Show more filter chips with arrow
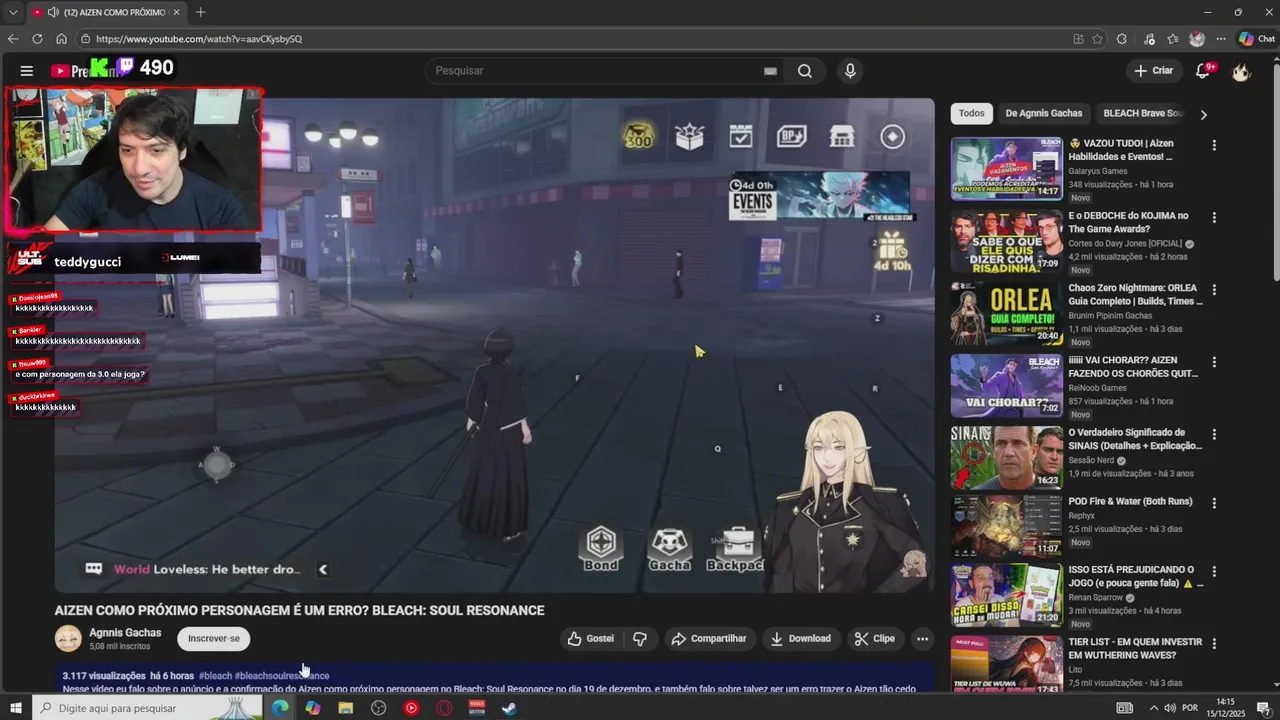Screen dimensions: 1280x720 point(1203,114)
